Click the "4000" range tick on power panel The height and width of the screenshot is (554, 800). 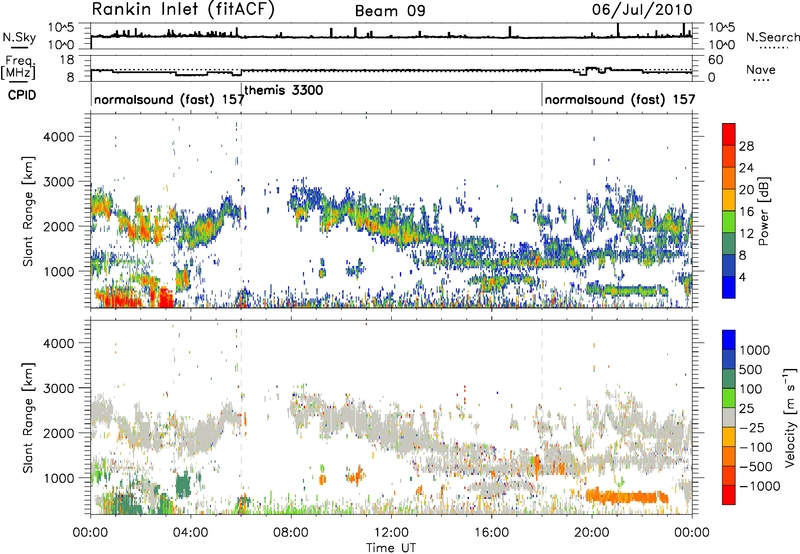click(x=58, y=137)
